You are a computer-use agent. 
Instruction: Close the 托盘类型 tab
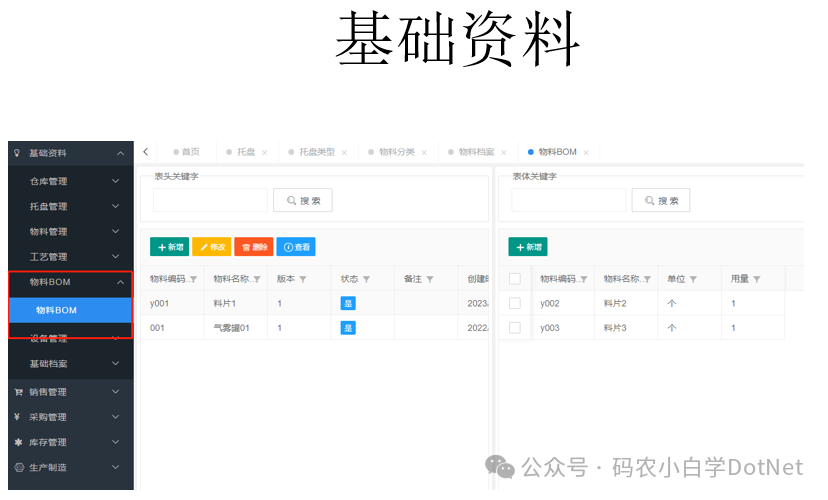click(x=345, y=153)
